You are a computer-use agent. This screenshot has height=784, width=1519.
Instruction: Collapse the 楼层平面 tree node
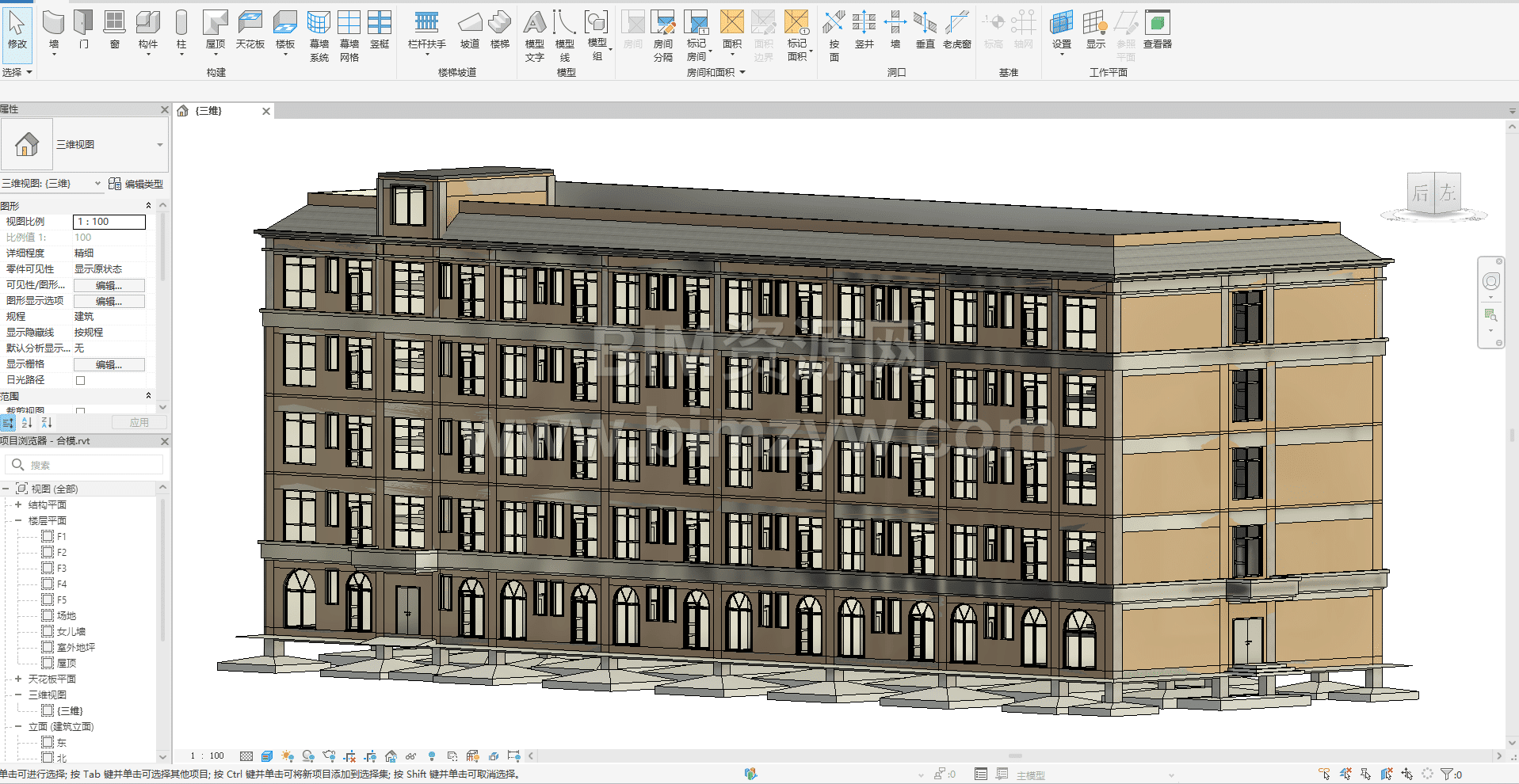click(18, 520)
